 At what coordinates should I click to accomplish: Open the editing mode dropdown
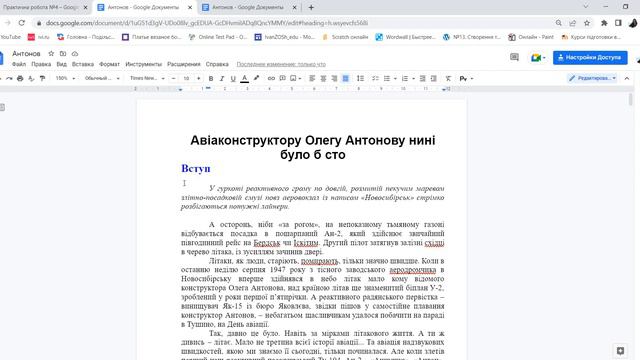coord(593,78)
